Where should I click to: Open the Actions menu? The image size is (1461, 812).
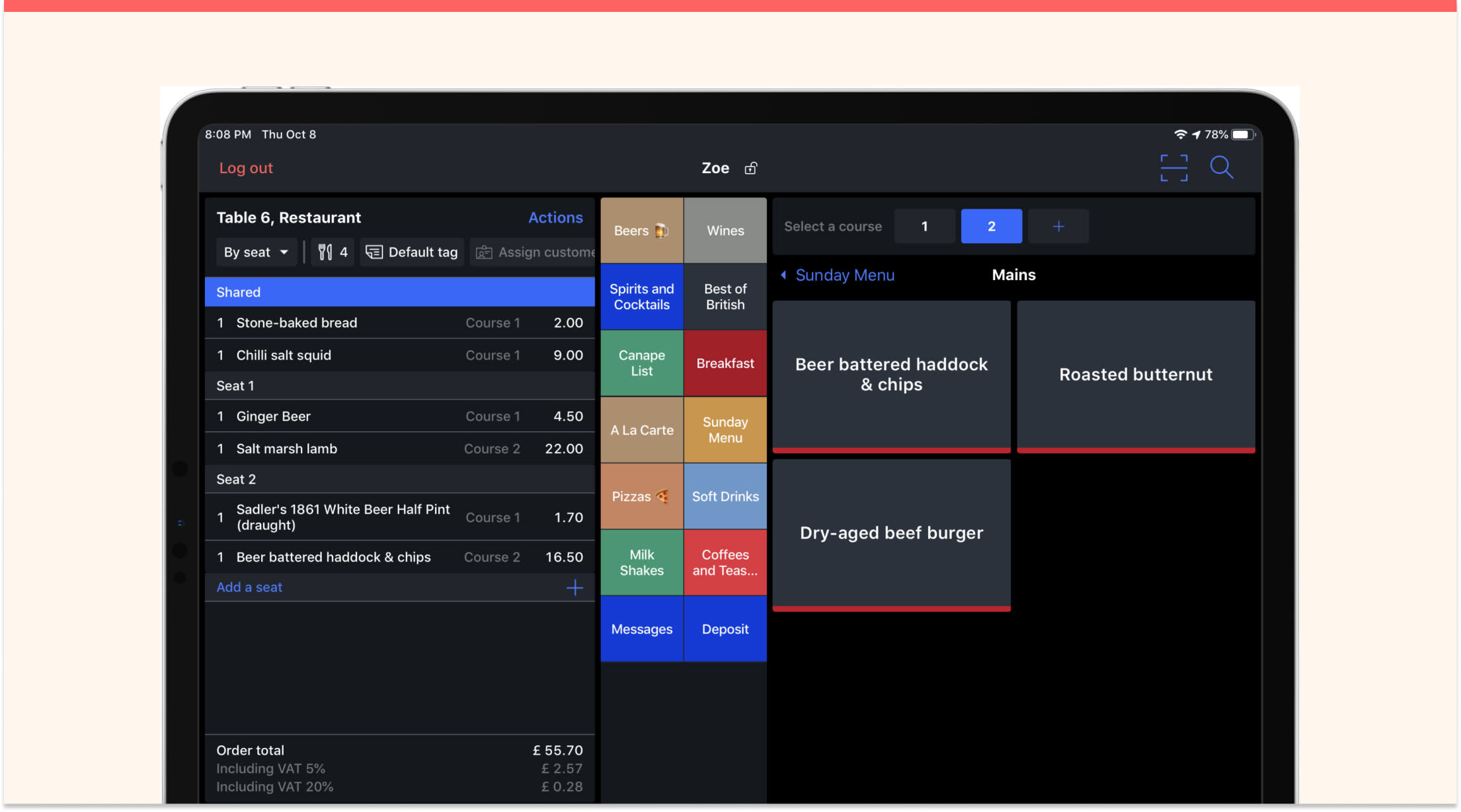555,217
